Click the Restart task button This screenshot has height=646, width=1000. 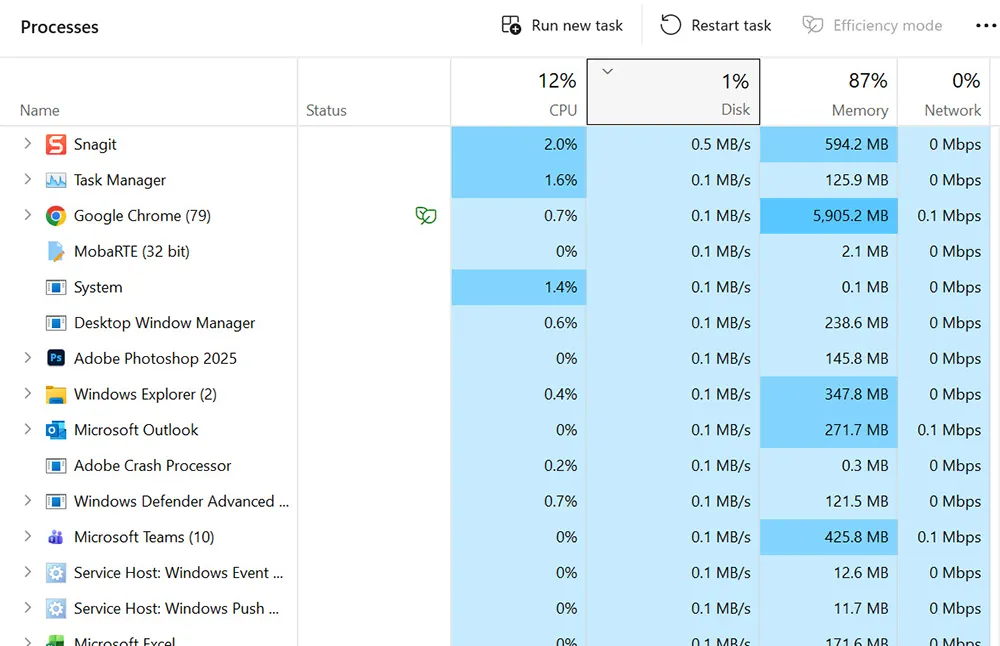click(x=714, y=25)
